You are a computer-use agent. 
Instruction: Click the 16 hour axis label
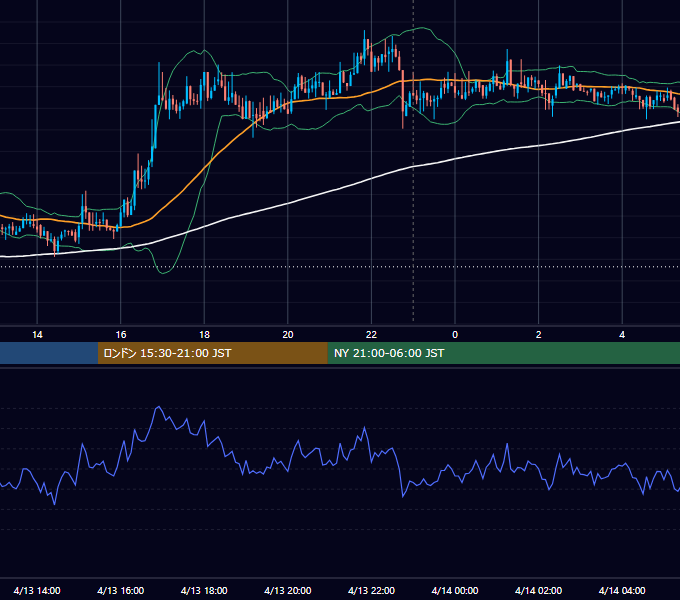[121, 335]
